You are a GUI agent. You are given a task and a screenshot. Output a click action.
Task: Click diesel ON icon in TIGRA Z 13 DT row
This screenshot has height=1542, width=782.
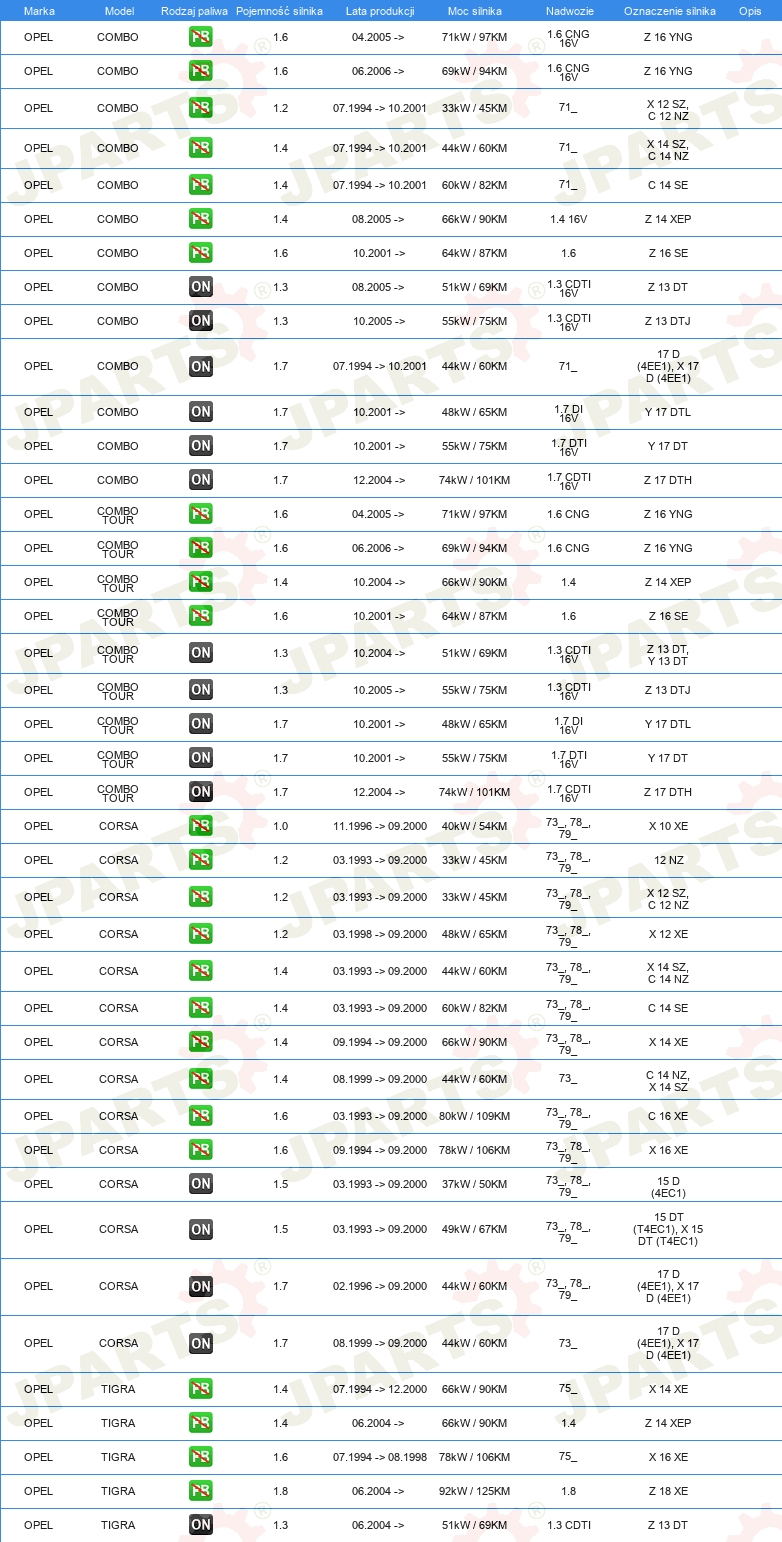coord(201,1525)
